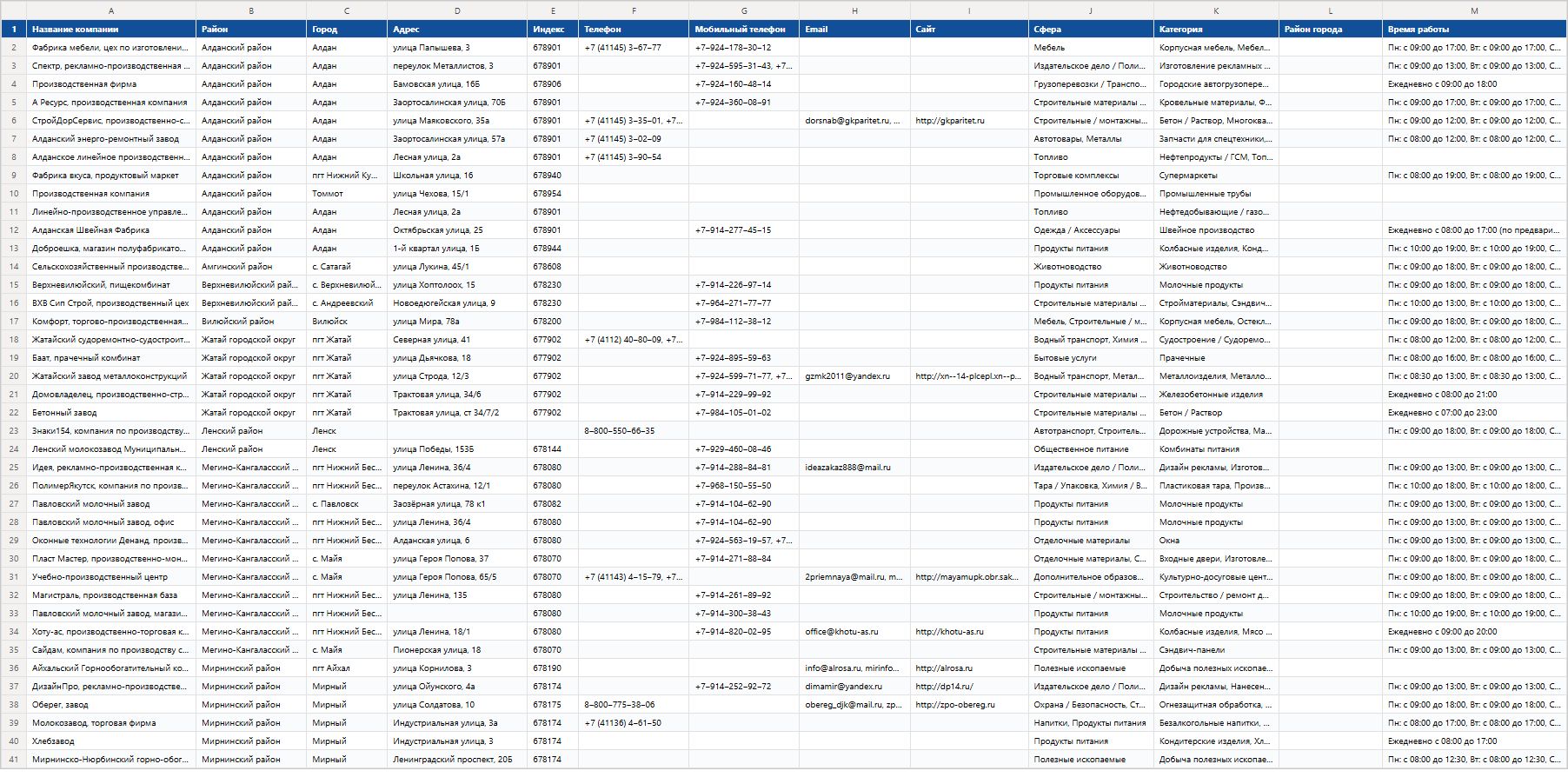Select column A by its letter header
1568x784 pixels.
[x=111, y=10]
